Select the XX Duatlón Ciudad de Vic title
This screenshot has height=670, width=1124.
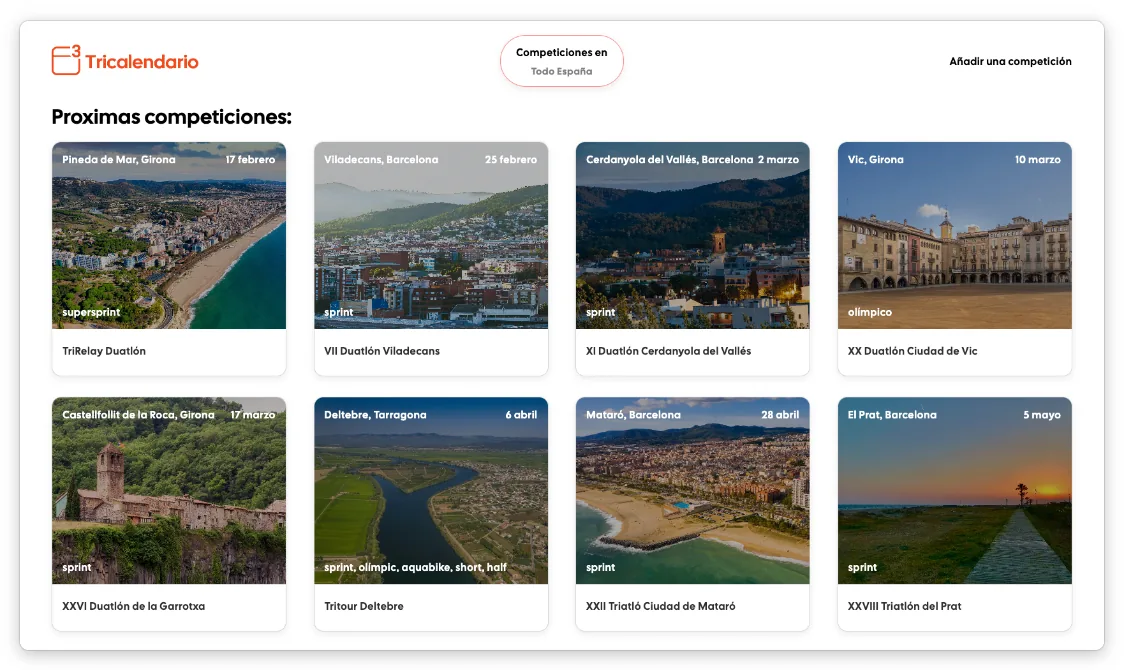point(913,351)
